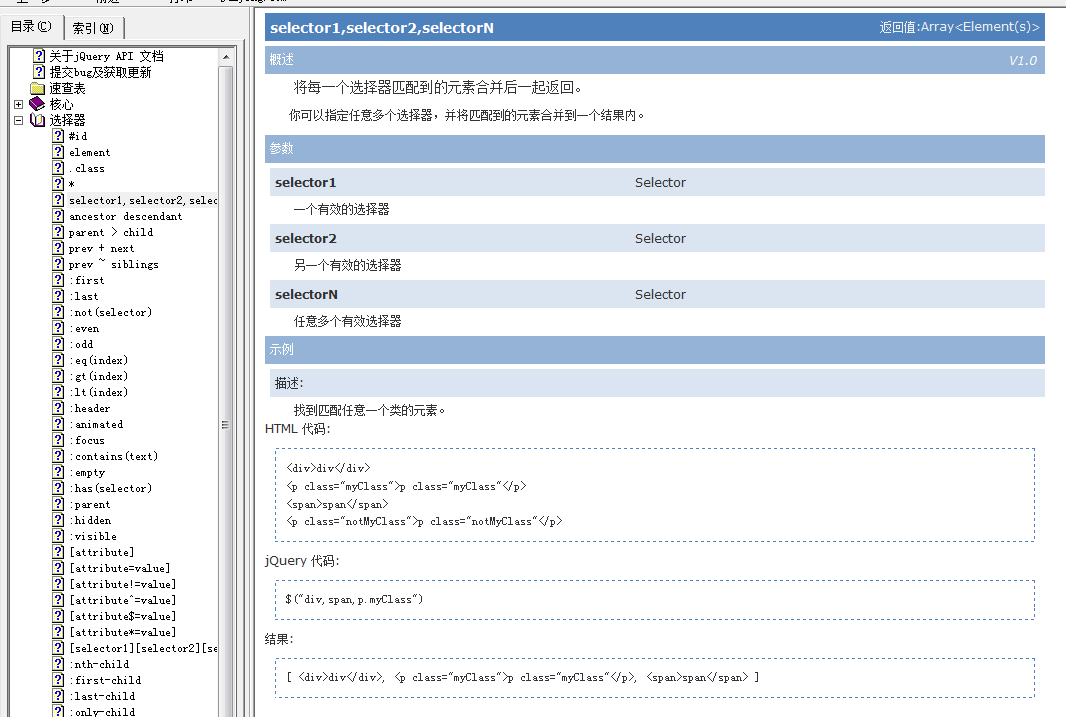Click the topic icon beside :focus
This screenshot has height=717, width=1066.
[x=58, y=440]
